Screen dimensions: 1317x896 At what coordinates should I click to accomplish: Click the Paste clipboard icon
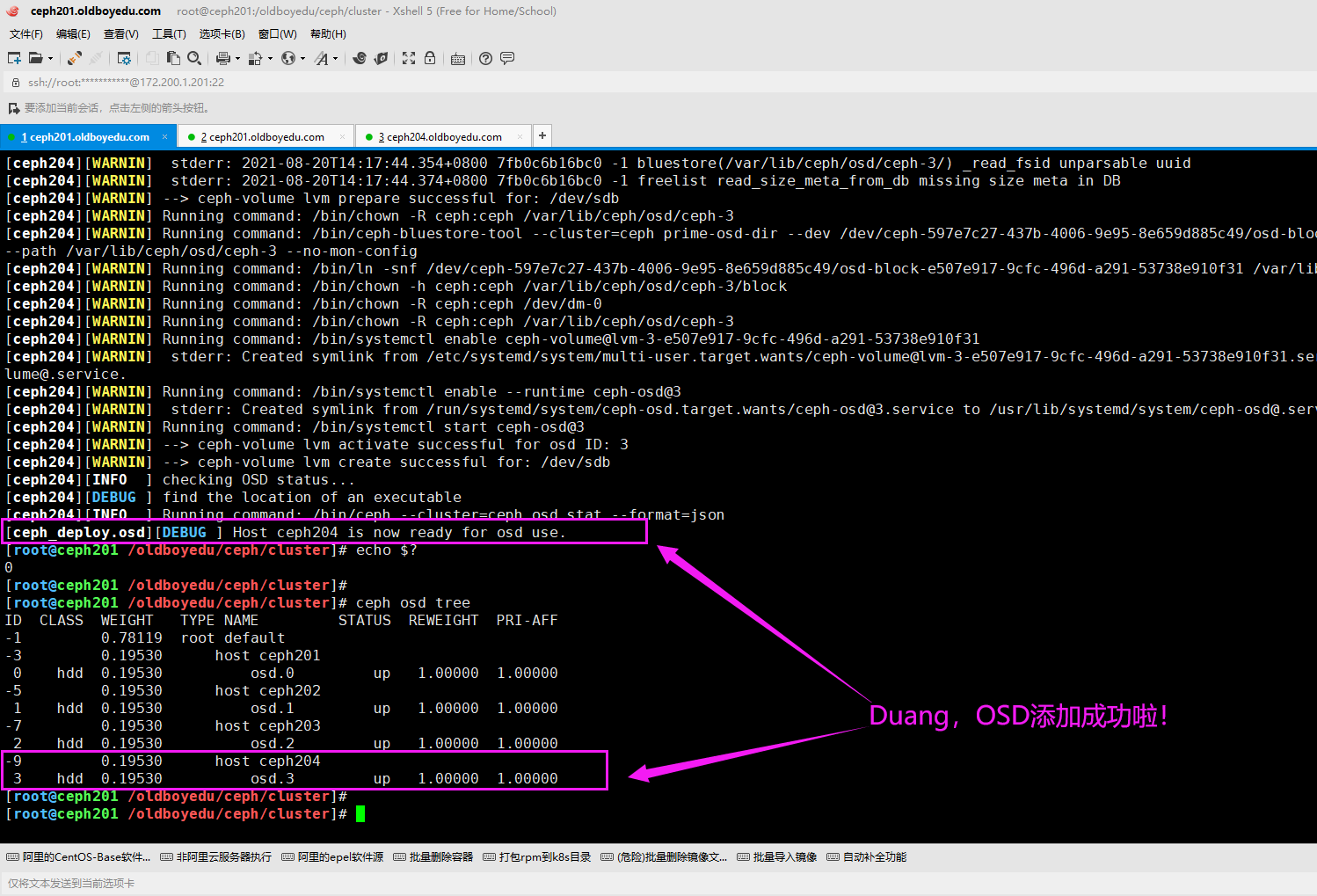[x=173, y=58]
